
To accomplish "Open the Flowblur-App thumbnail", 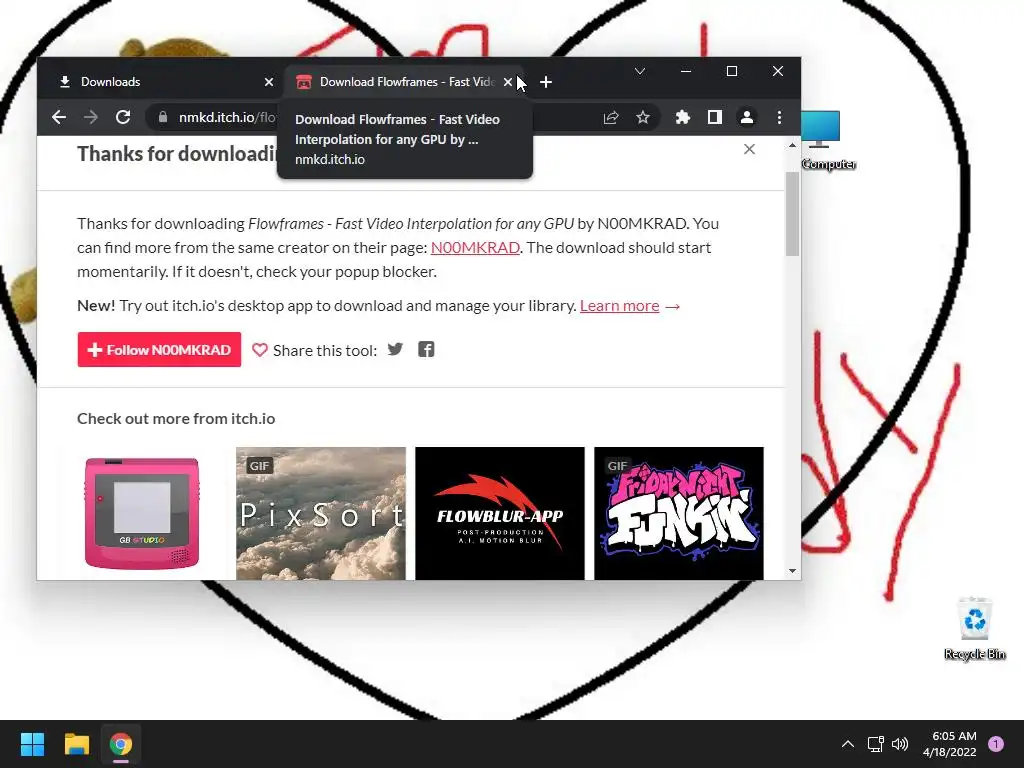I will 500,513.
